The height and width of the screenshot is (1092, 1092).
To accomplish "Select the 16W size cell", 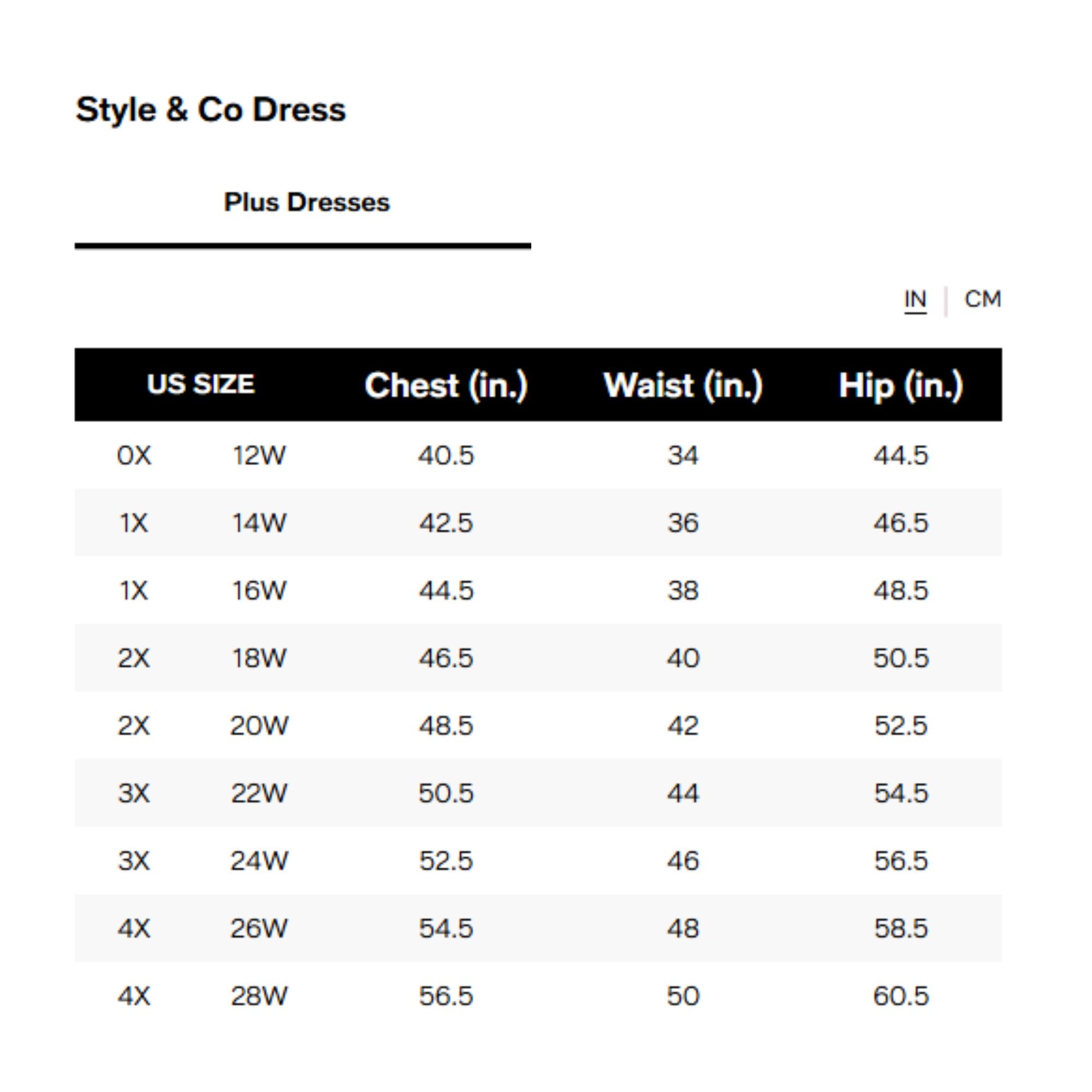I will pyautogui.click(x=259, y=591).
